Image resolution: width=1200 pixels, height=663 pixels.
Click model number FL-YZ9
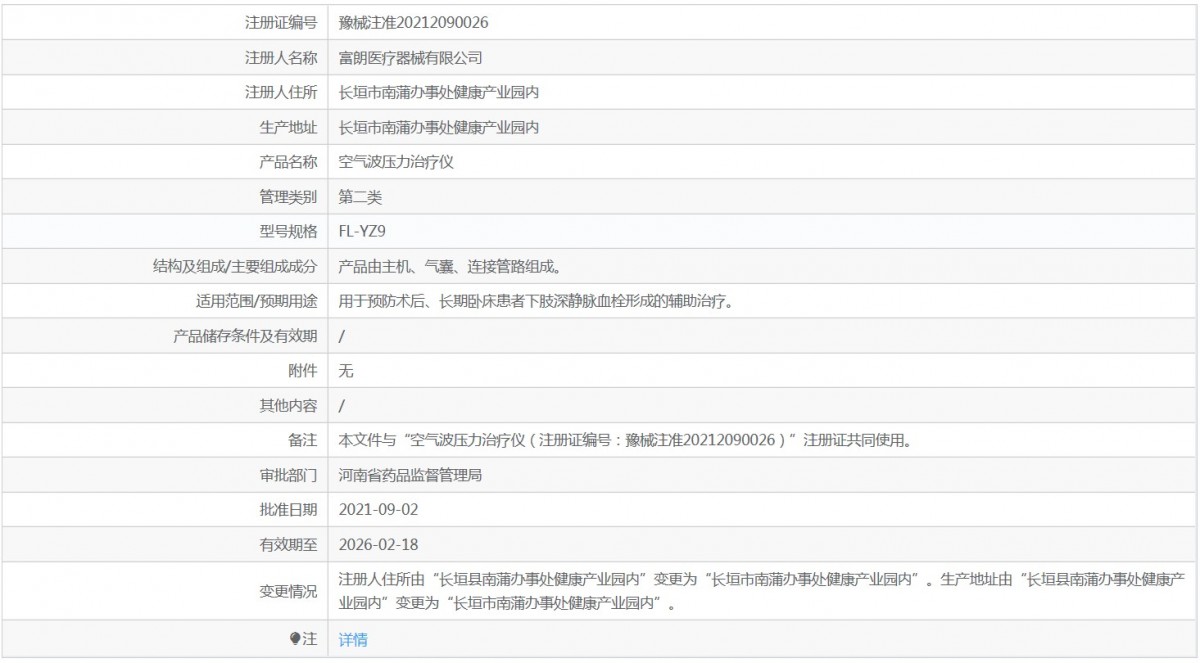[x=363, y=232]
